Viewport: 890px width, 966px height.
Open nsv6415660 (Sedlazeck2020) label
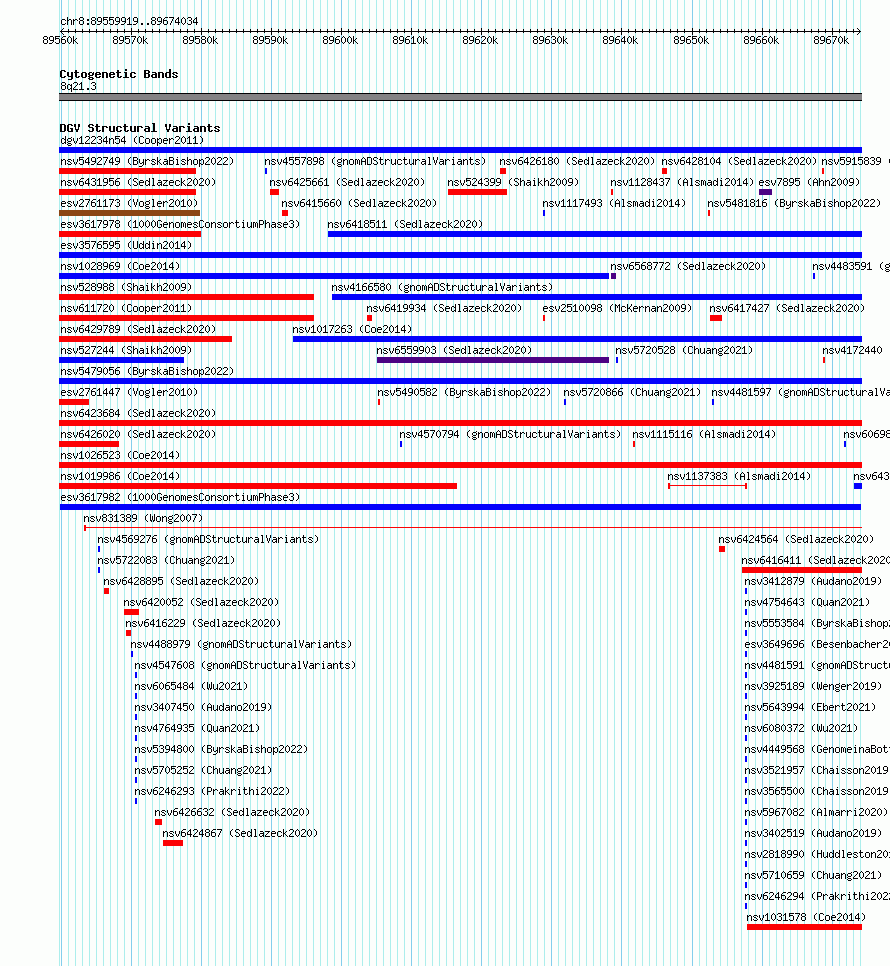tap(359, 203)
